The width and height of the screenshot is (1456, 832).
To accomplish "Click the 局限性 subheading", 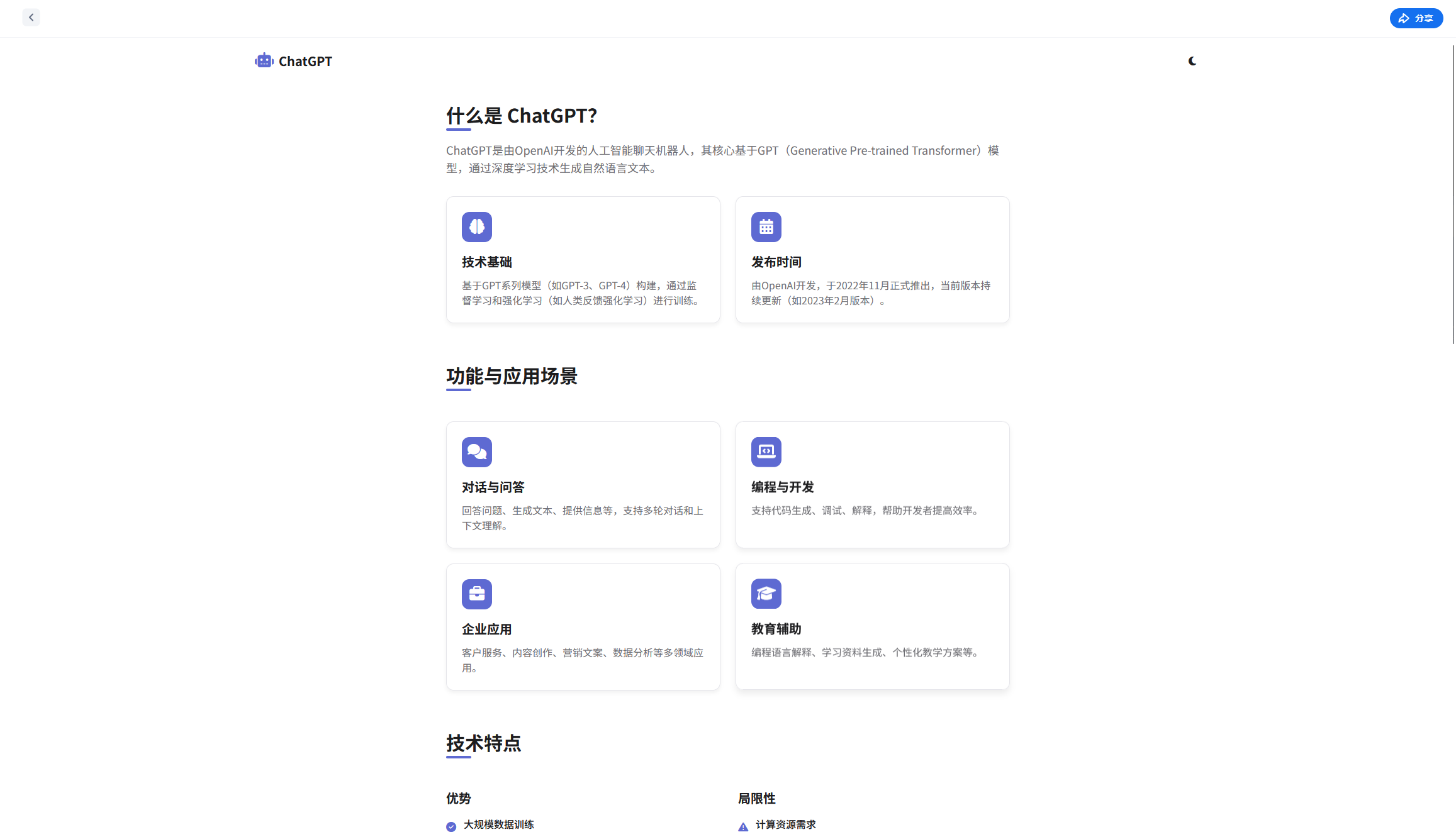I will click(756, 799).
